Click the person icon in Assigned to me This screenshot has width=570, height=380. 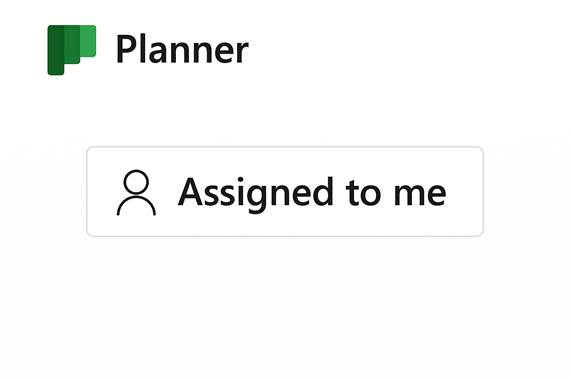[x=136, y=192]
